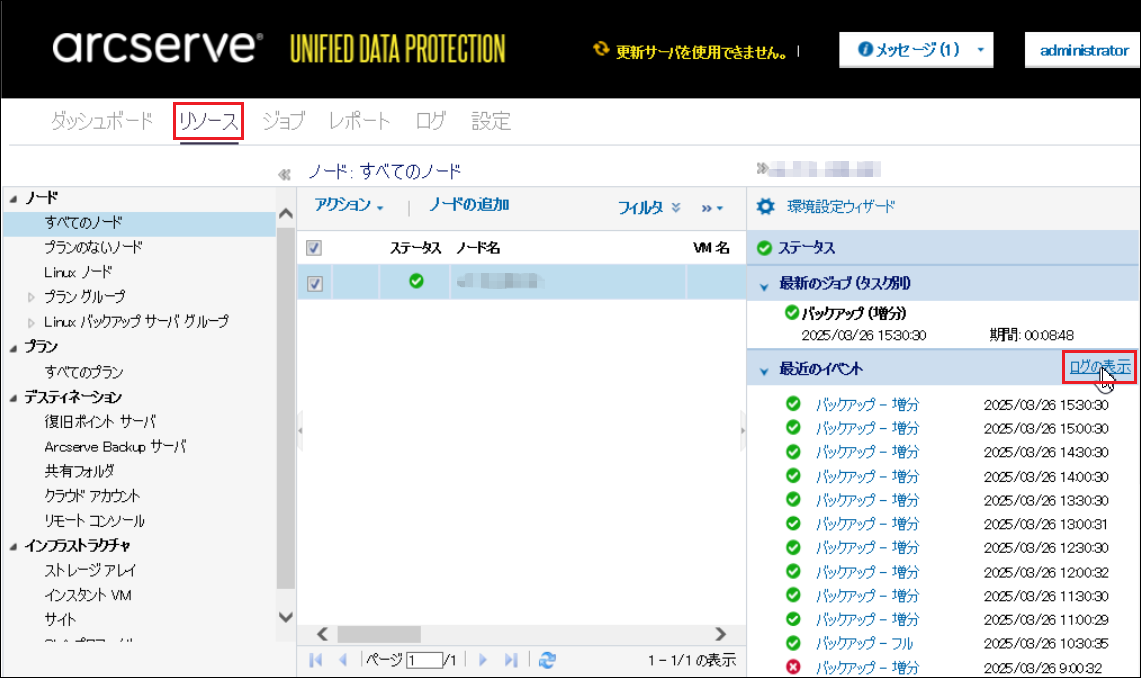The image size is (1141, 678).
Task: Expand Linux バックアップ サーバ グループ
Action: pos(31,322)
